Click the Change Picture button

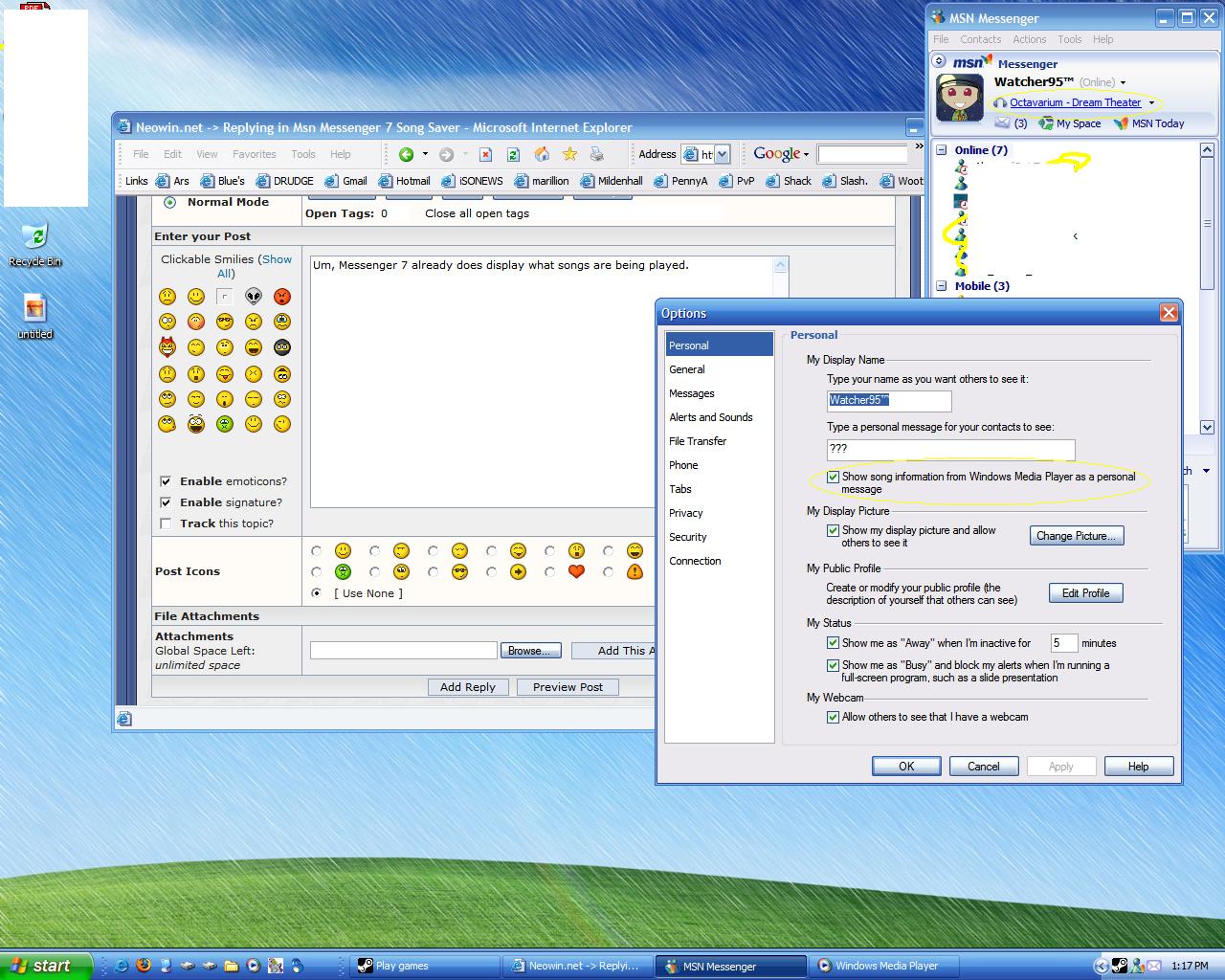coord(1077,535)
